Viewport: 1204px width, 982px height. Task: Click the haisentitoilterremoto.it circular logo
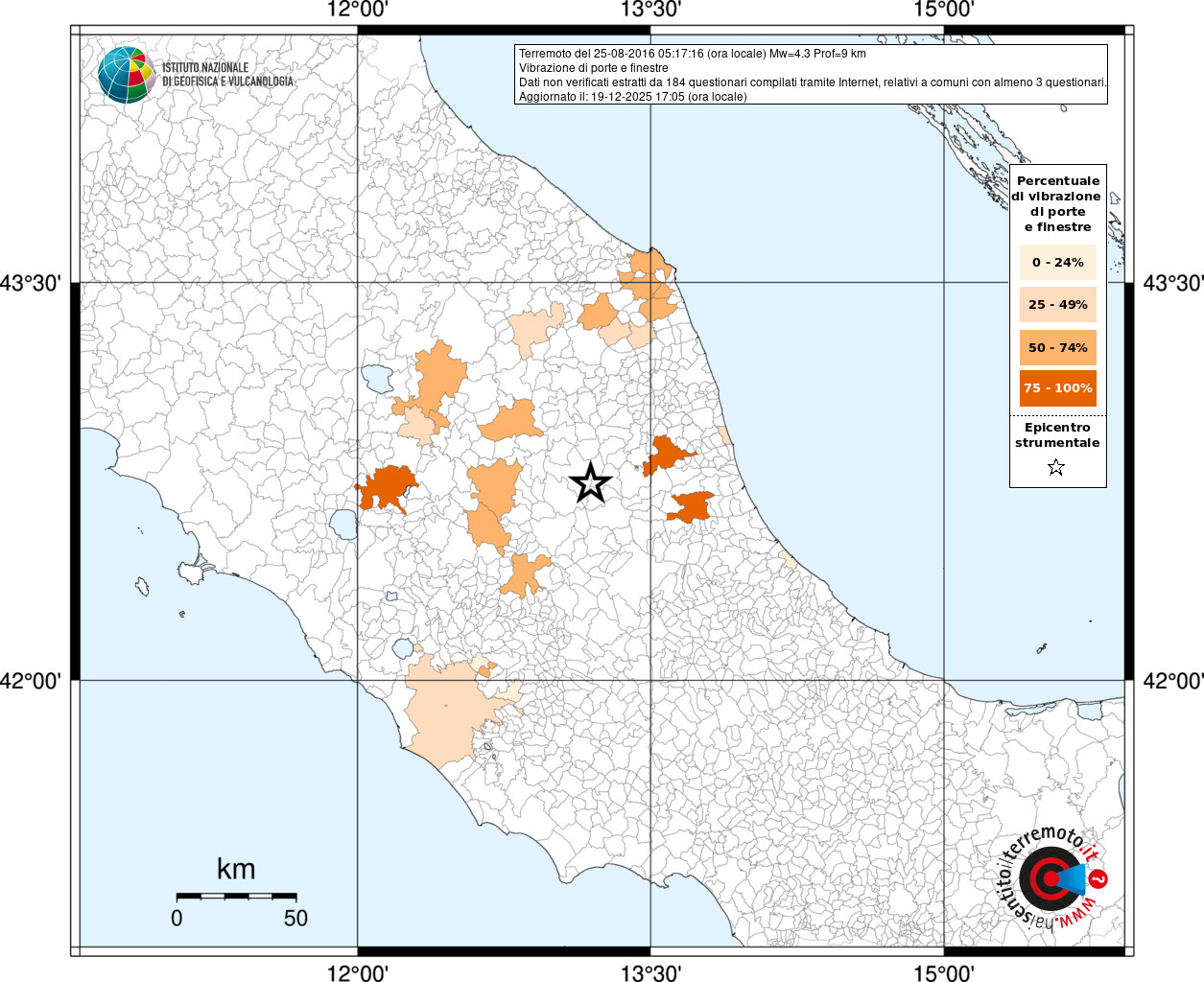[x=1051, y=878]
